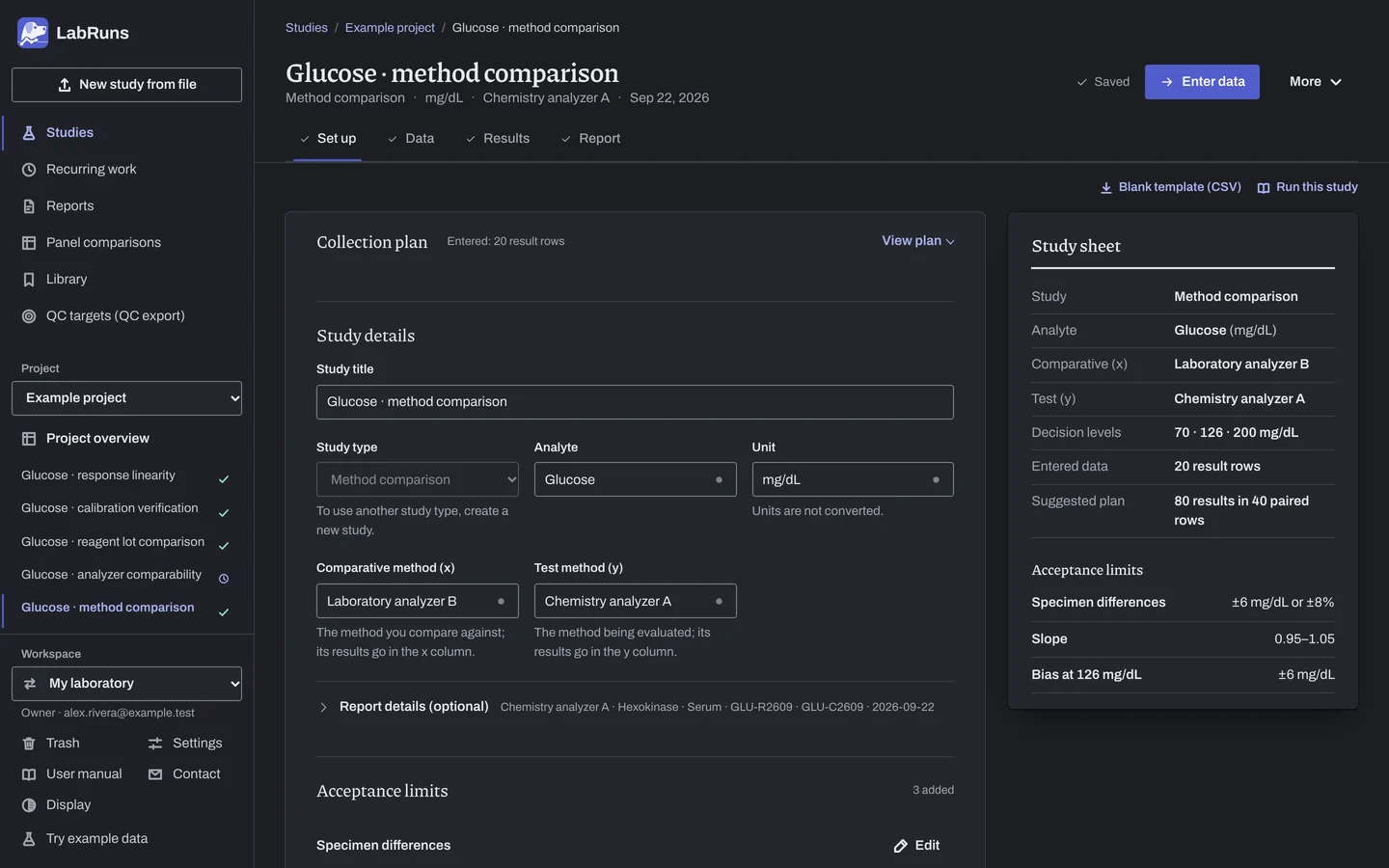Open Studies flask icon in sidebar
The height and width of the screenshot is (868, 1389).
29,133
